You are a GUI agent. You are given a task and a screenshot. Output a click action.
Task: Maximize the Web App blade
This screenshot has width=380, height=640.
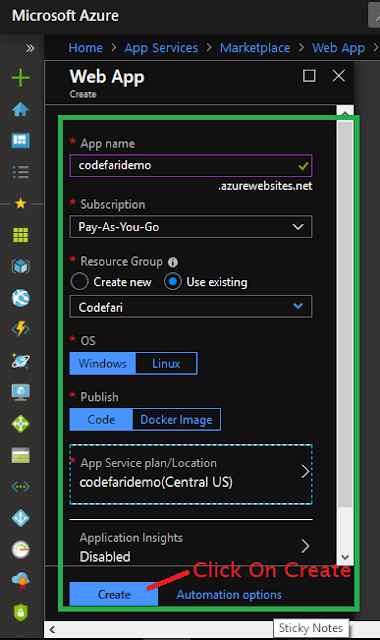pyautogui.click(x=309, y=76)
